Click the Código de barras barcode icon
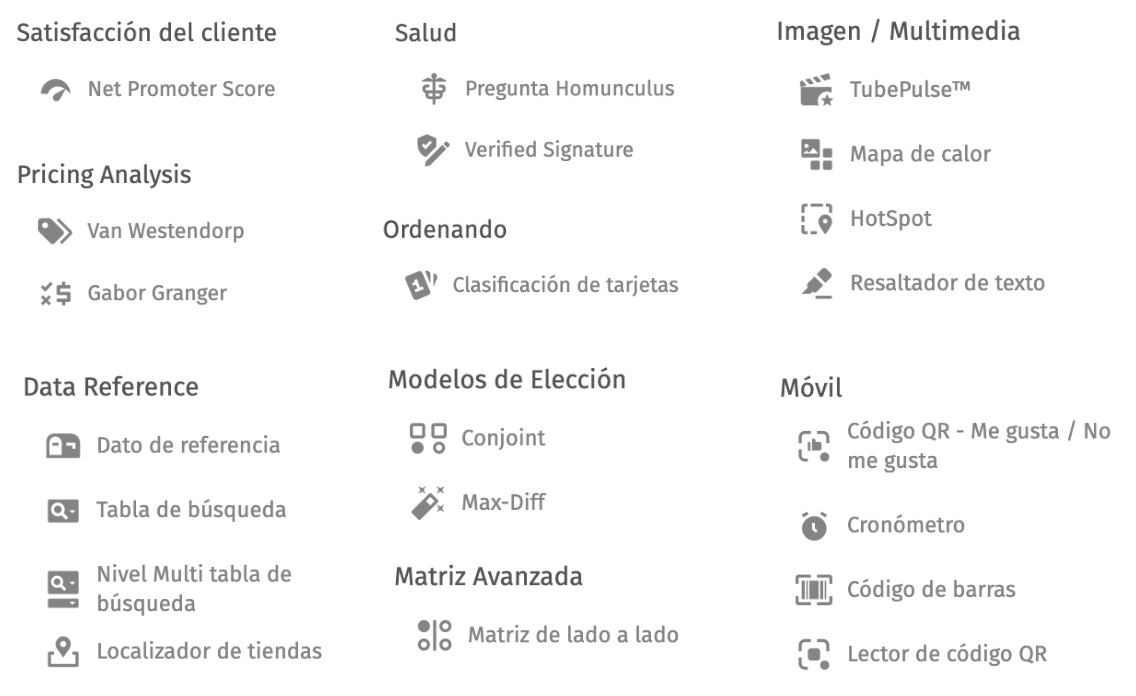 814,590
